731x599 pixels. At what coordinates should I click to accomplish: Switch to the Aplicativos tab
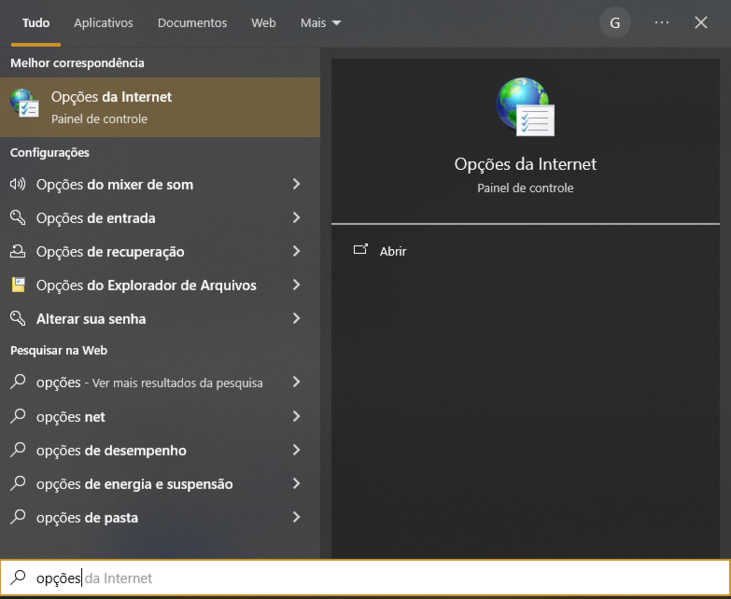point(103,23)
